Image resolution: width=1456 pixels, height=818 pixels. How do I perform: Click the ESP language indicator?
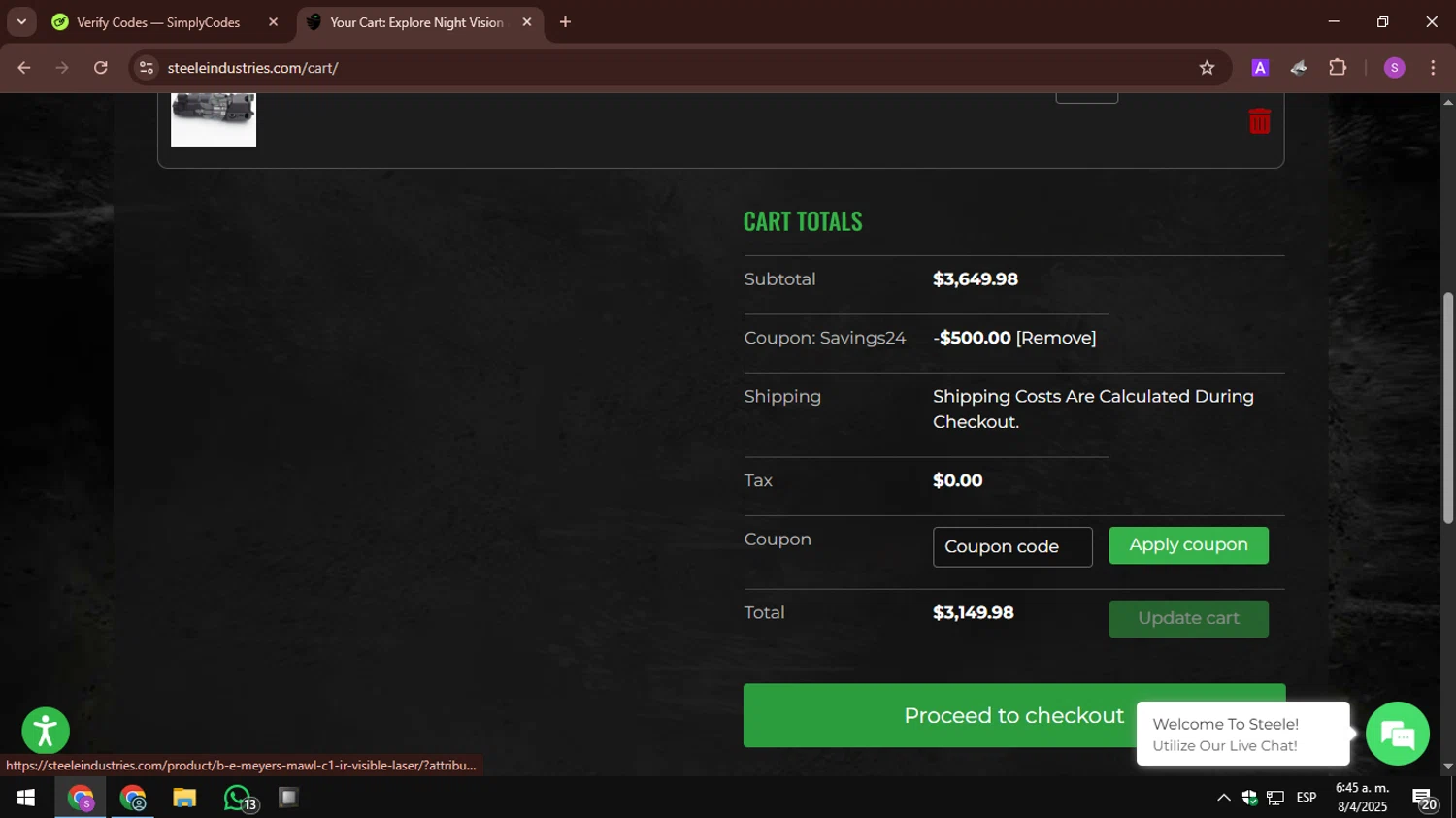[x=1307, y=798]
